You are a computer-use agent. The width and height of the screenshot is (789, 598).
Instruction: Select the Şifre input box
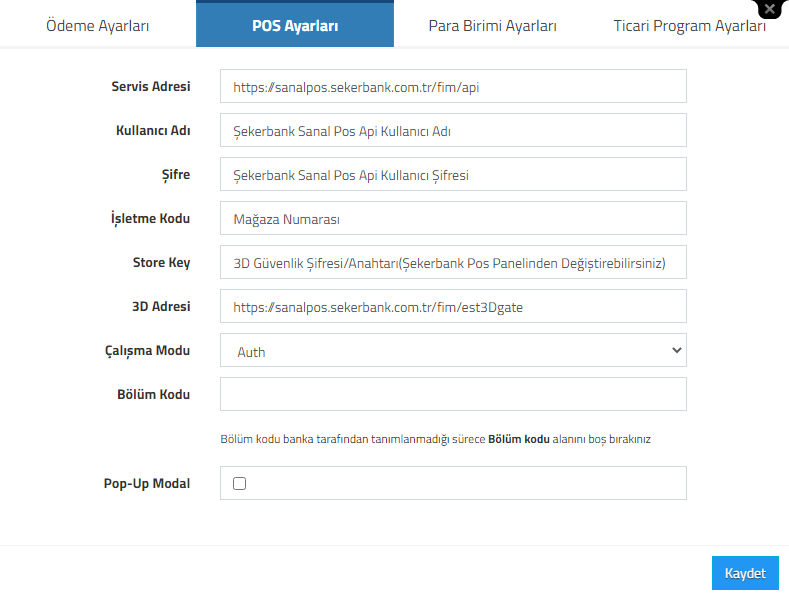[453, 174]
